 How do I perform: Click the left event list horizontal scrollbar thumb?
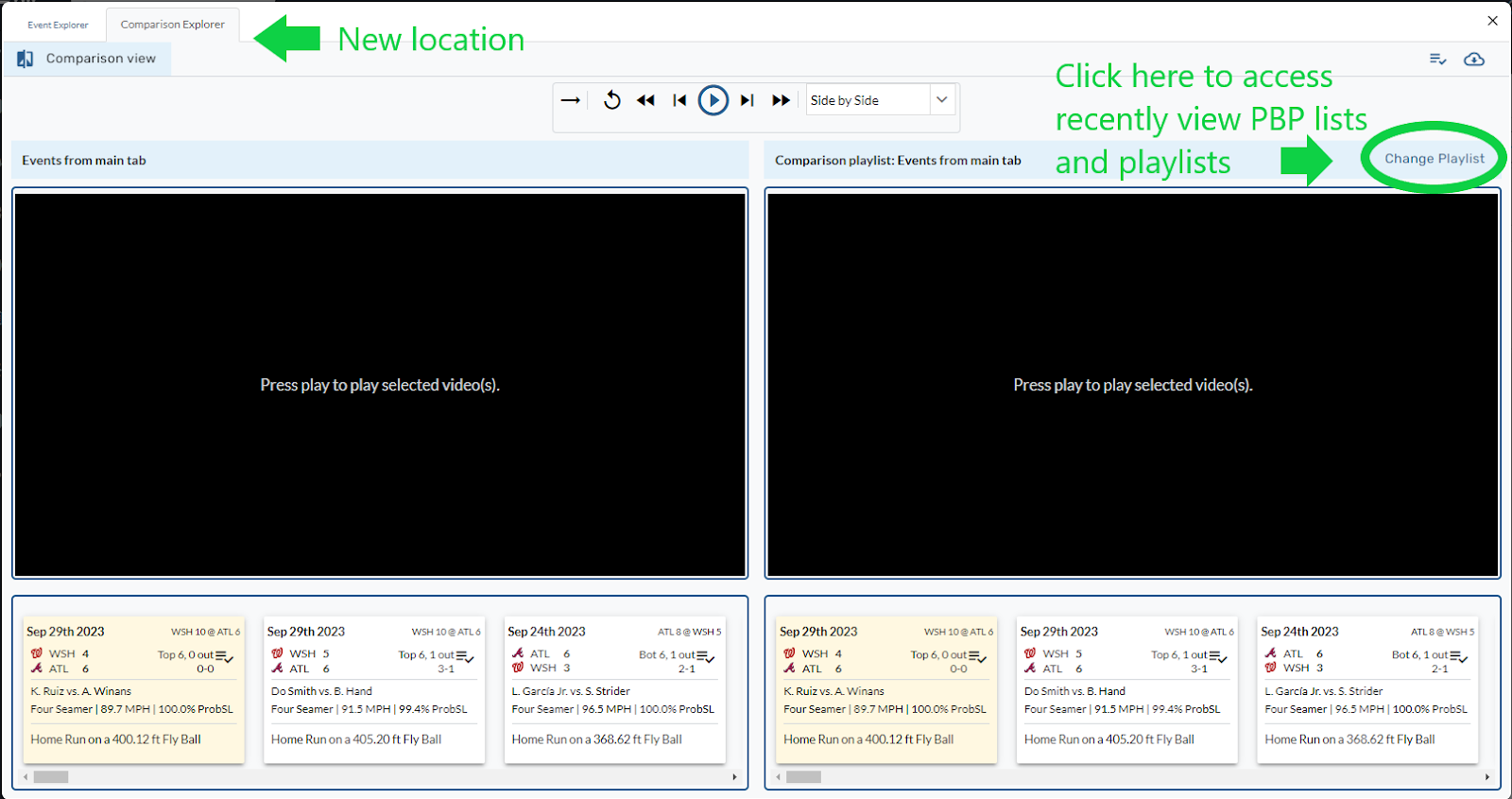[x=51, y=777]
